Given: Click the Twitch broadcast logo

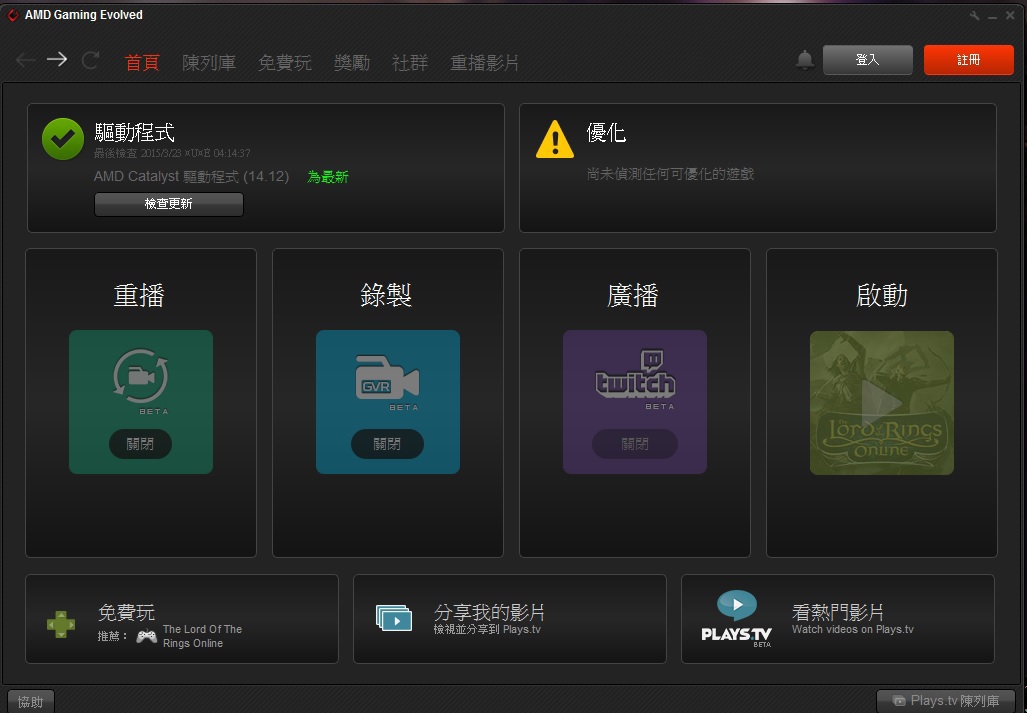Looking at the screenshot, I should tap(635, 374).
